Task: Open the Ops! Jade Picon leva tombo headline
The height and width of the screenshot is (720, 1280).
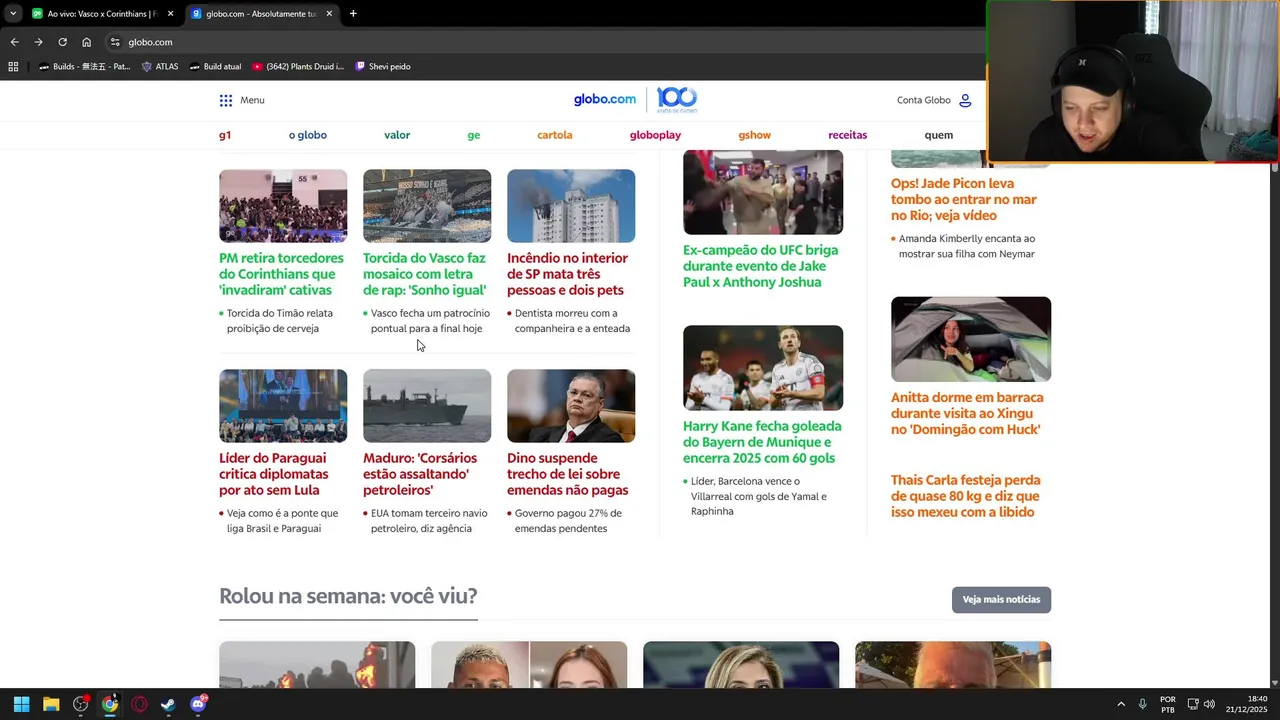Action: (x=964, y=199)
